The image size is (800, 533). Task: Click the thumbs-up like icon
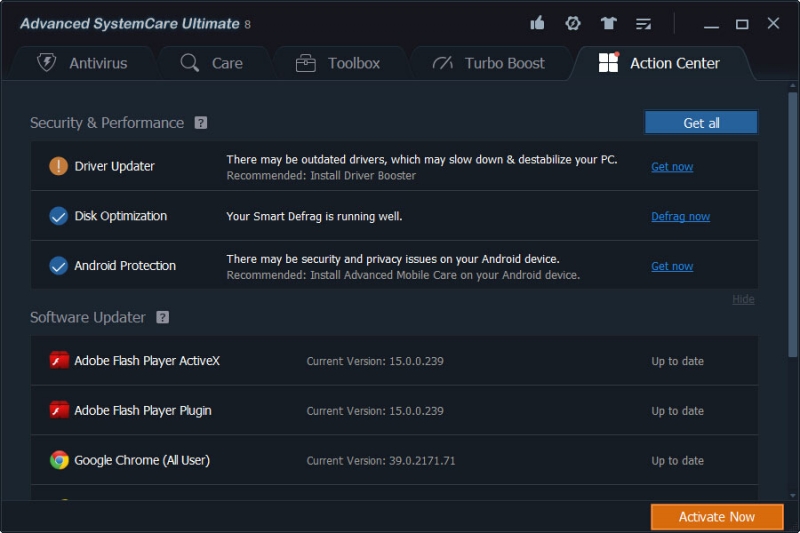(x=537, y=23)
